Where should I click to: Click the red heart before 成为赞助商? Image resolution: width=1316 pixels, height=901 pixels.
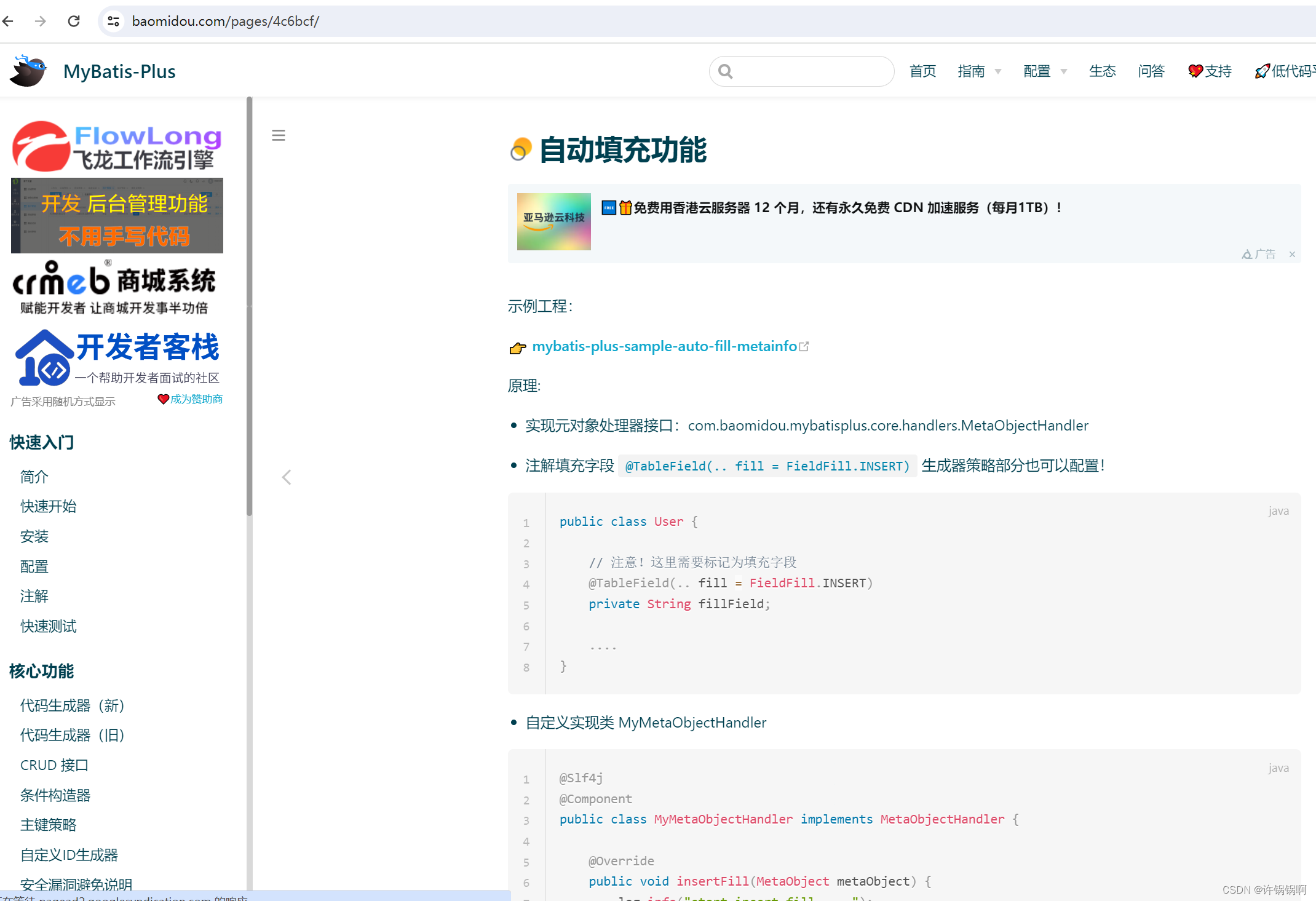(163, 399)
